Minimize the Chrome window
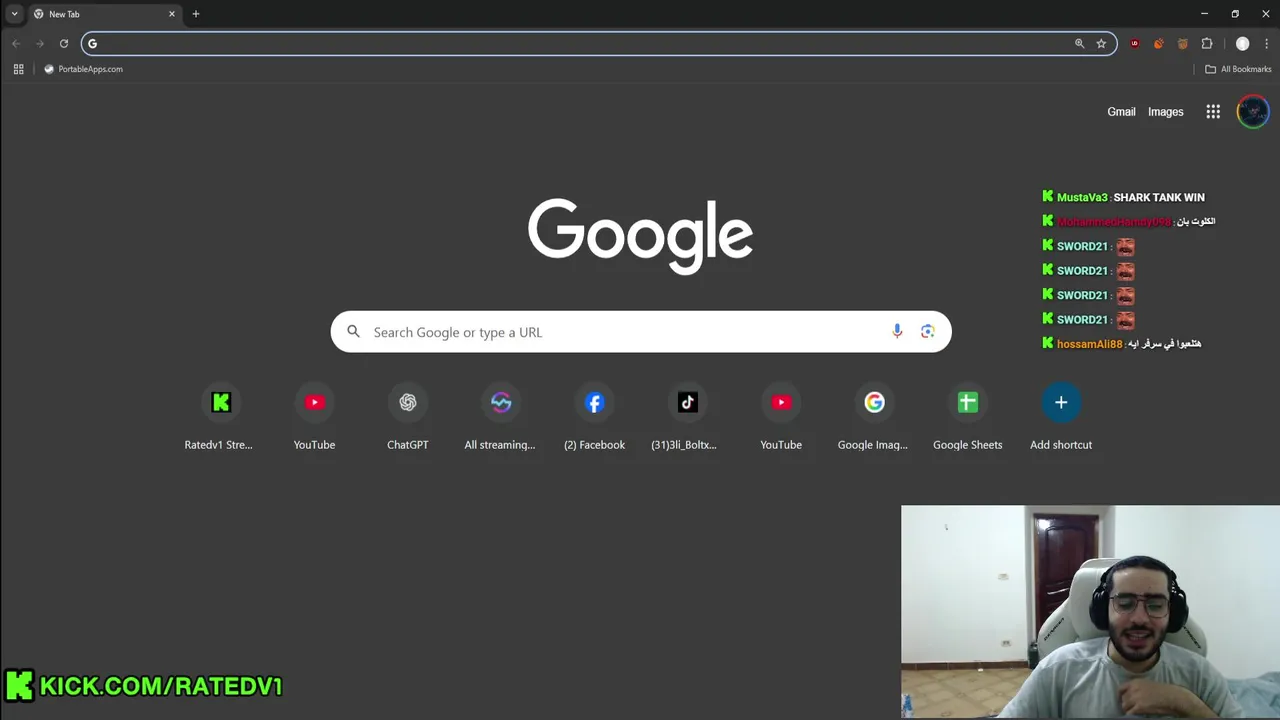 [x=1204, y=14]
